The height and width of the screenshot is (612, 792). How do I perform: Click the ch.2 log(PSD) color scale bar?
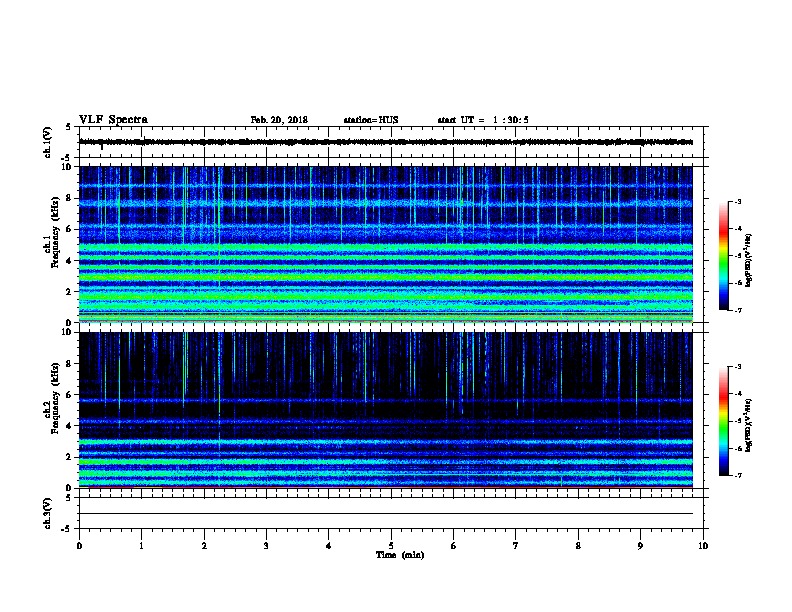coord(723,421)
